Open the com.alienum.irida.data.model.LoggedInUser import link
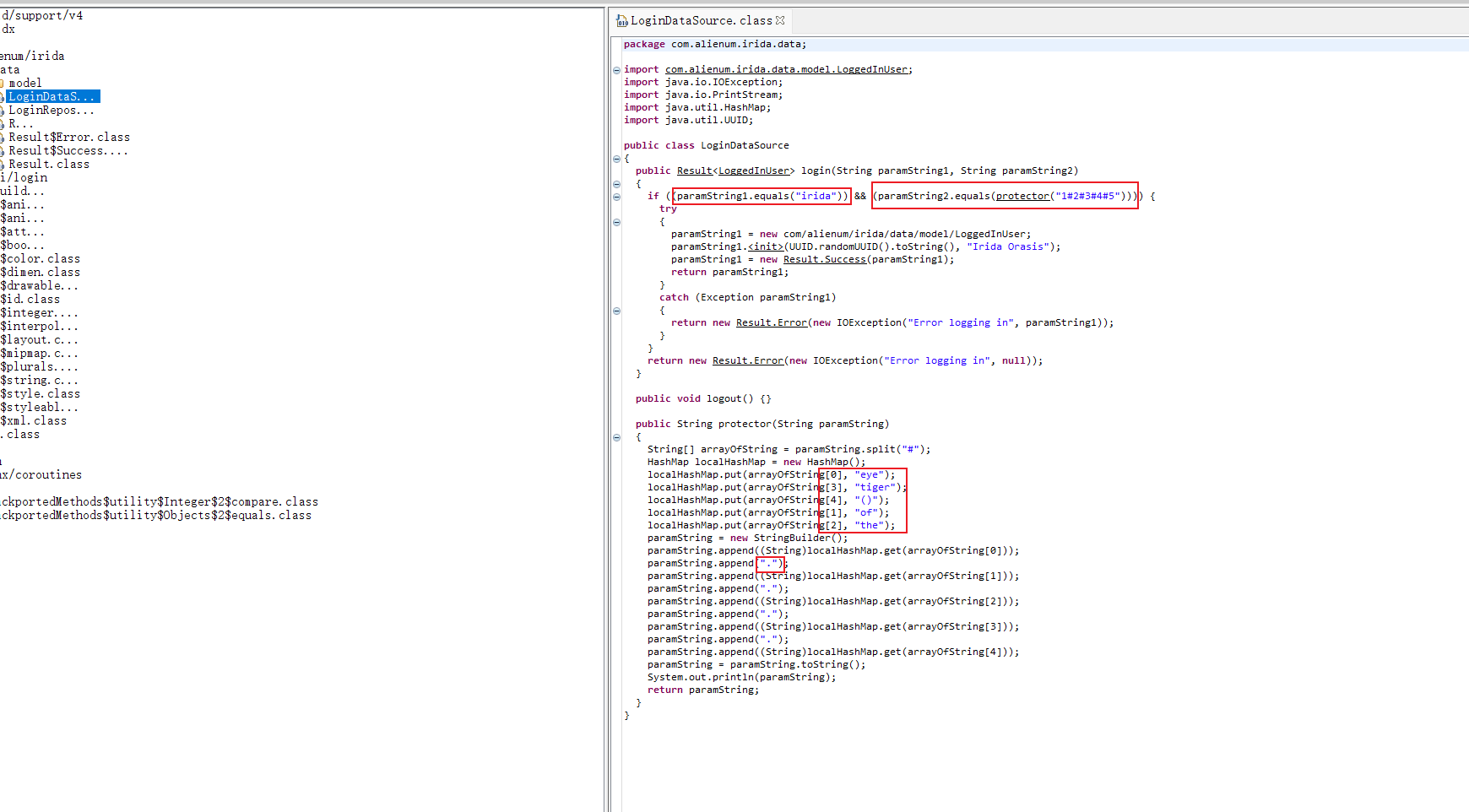Viewport: 1469px width, 812px height. [787, 69]
